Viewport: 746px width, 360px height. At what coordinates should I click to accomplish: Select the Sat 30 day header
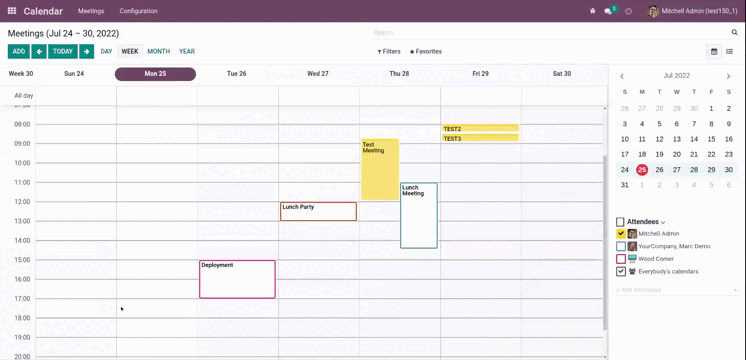point(562,74)
